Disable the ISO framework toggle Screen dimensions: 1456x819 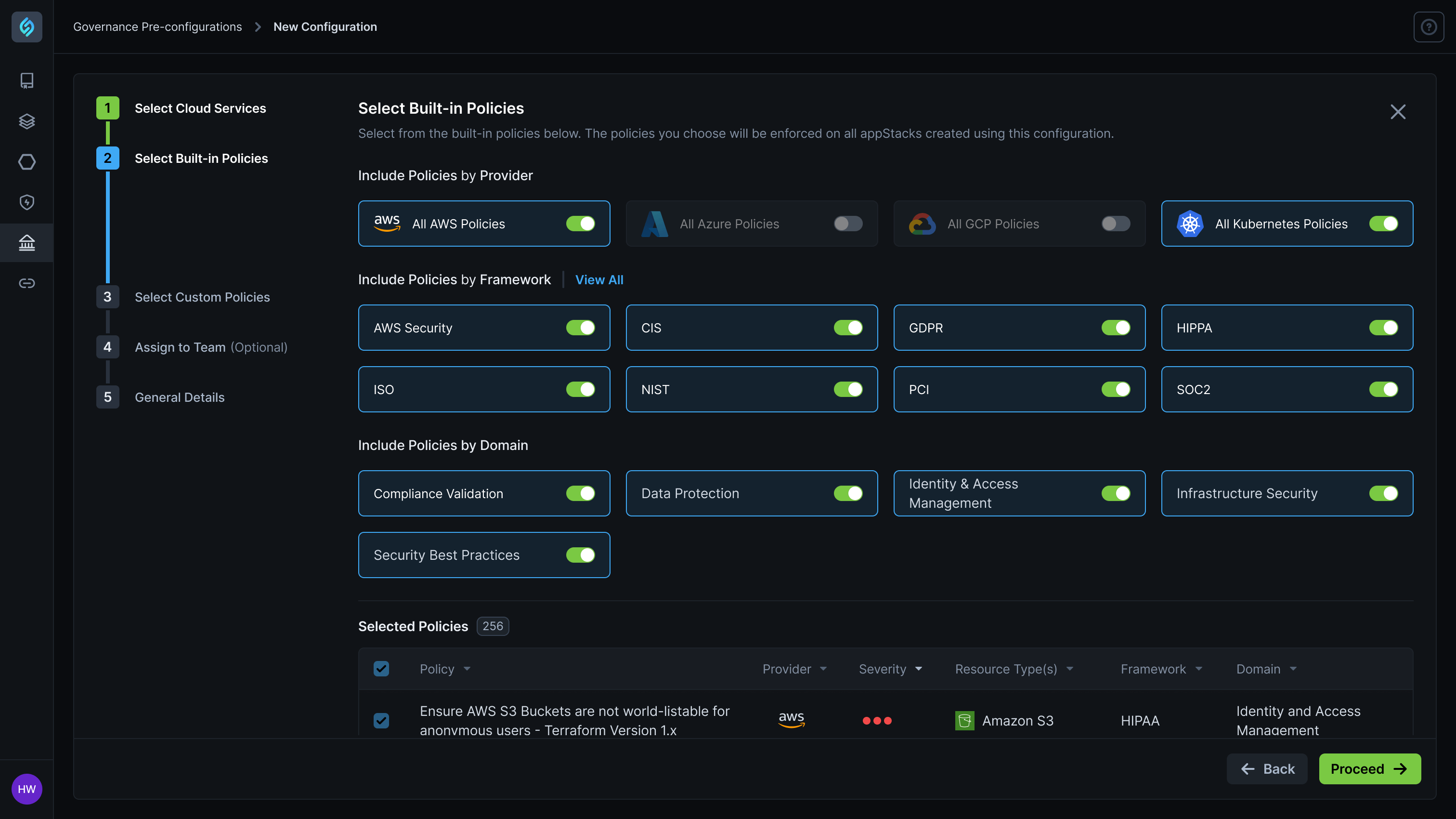pyautogui.click(x=581, y=389)
